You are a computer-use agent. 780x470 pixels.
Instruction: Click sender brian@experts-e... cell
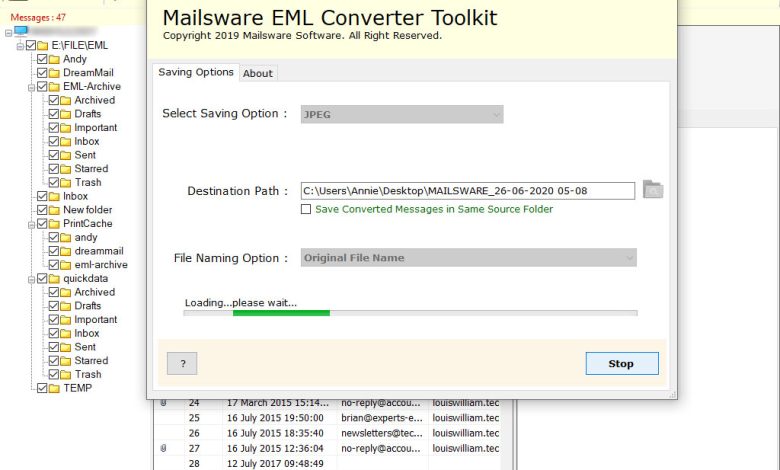pos(382,418)
